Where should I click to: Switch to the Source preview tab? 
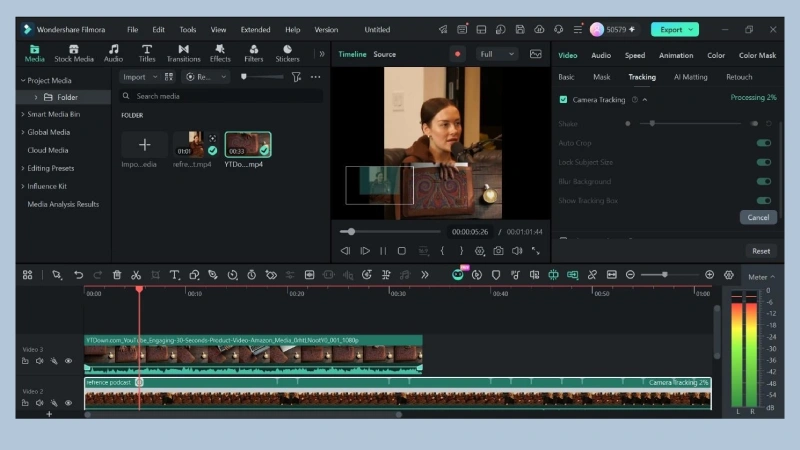[384, 54]
